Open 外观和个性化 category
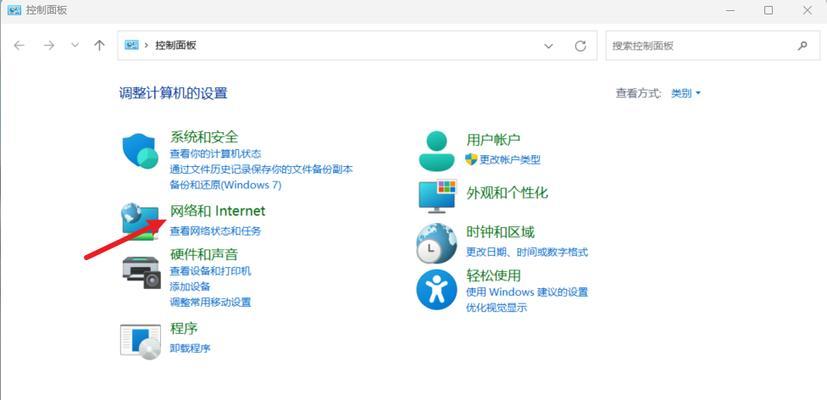827x400 pixels. 507,193
